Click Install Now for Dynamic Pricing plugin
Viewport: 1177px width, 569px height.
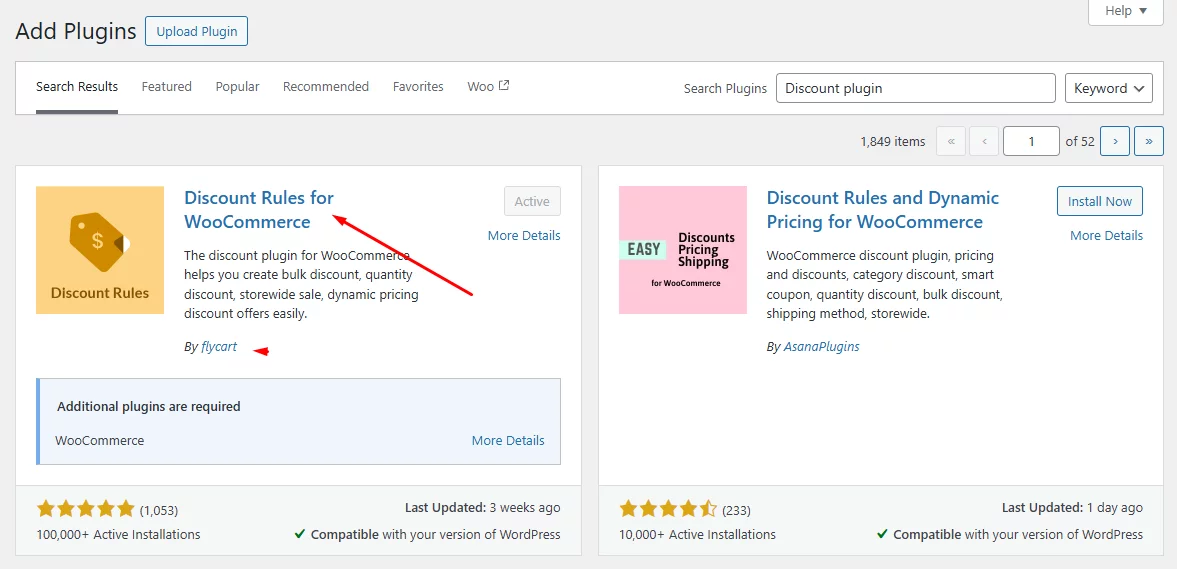pyautogui.click(x=1100, y=201)
